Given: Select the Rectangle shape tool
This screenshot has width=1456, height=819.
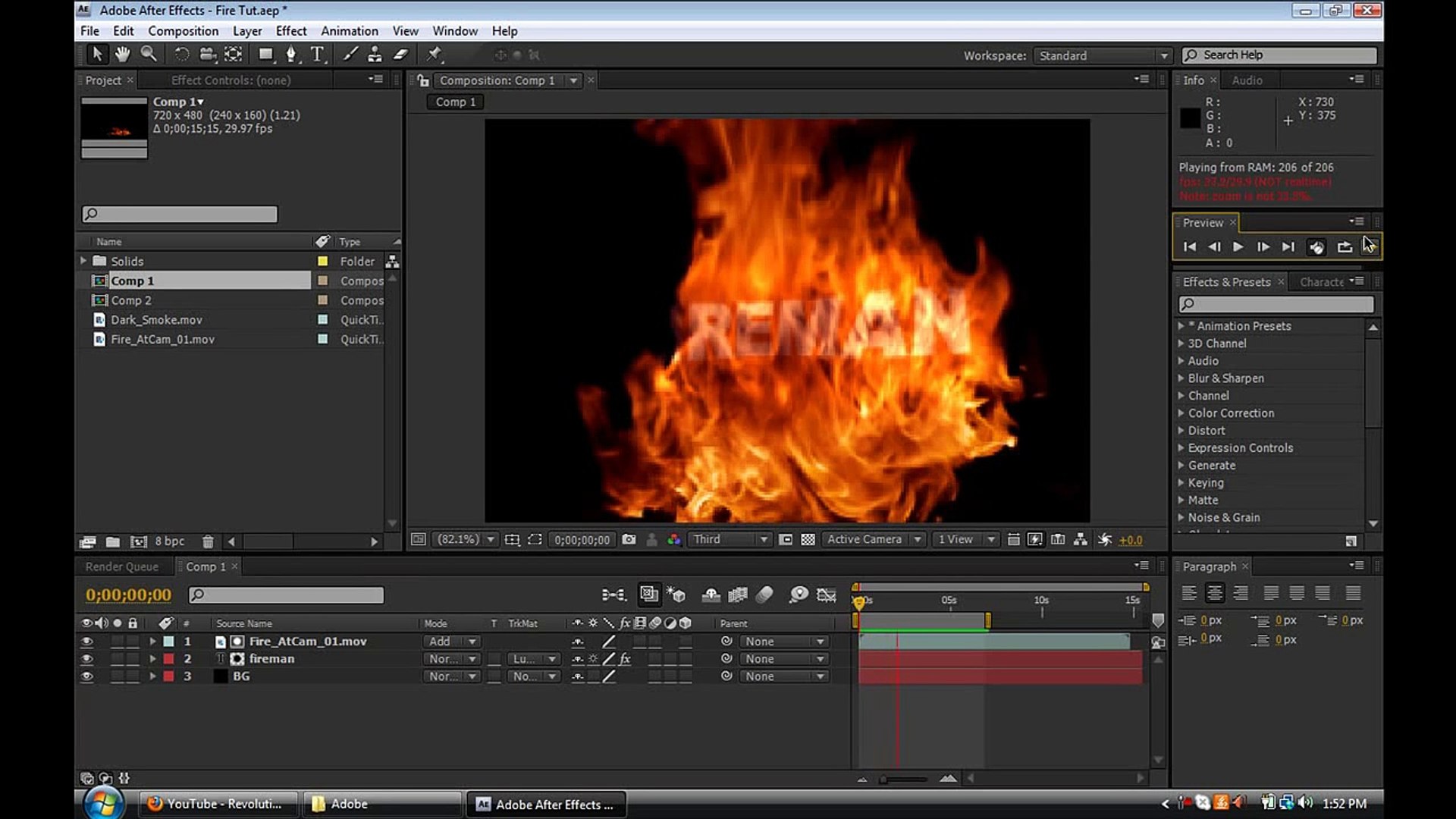Looking at the screenshot, I should click(265, 55).
